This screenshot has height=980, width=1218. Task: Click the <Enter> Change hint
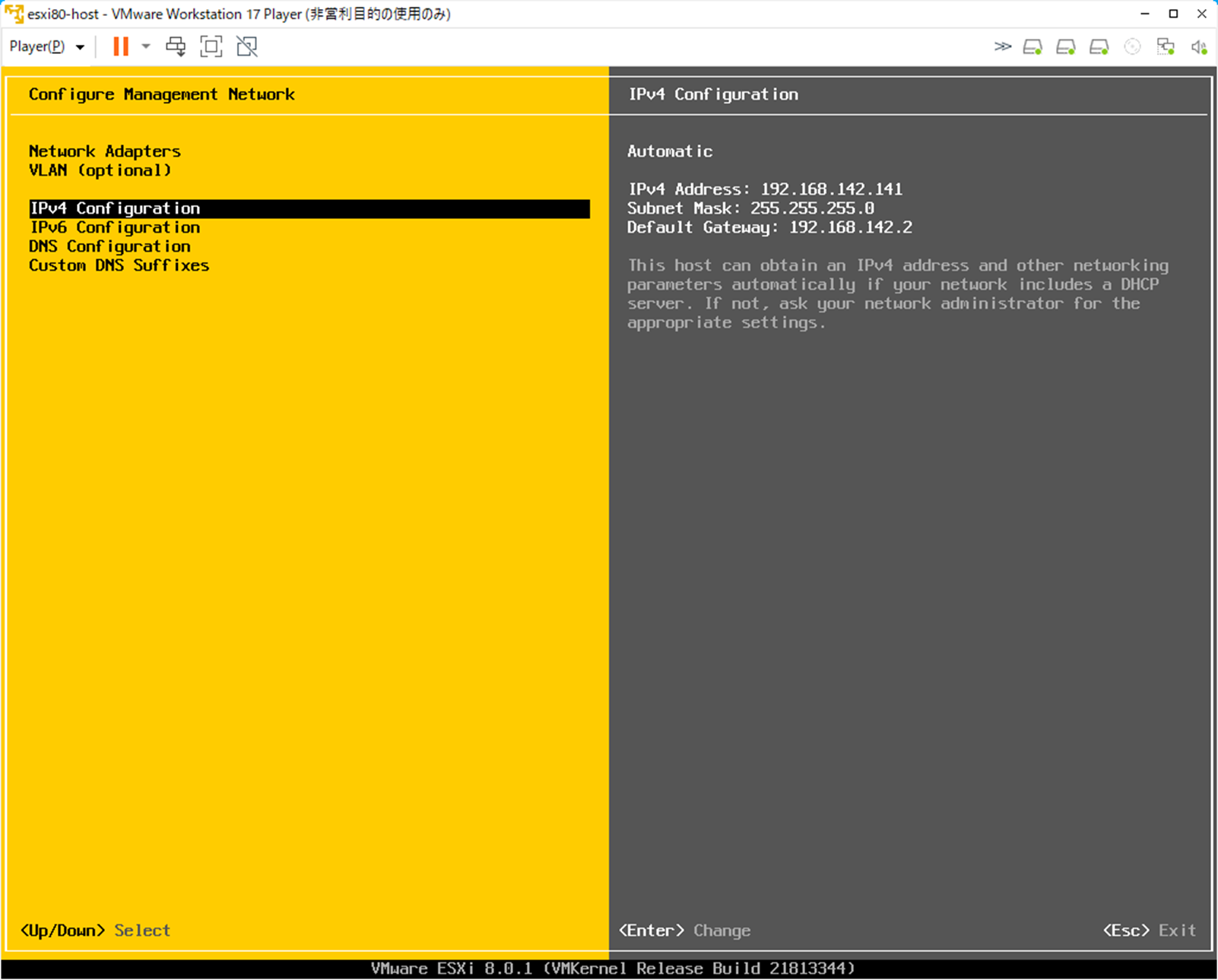point(685,931)
